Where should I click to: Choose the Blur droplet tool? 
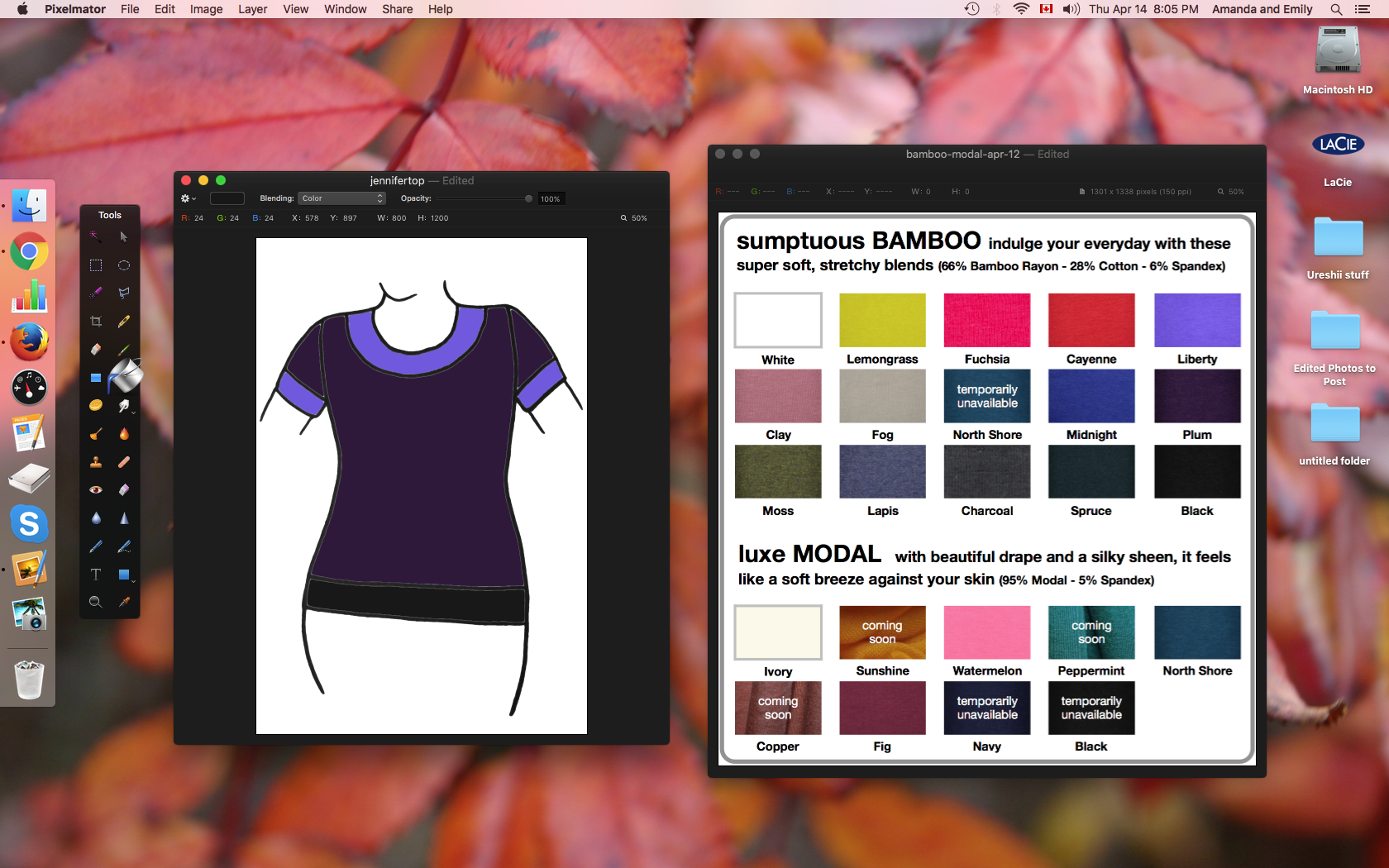[x=96, y=518]
